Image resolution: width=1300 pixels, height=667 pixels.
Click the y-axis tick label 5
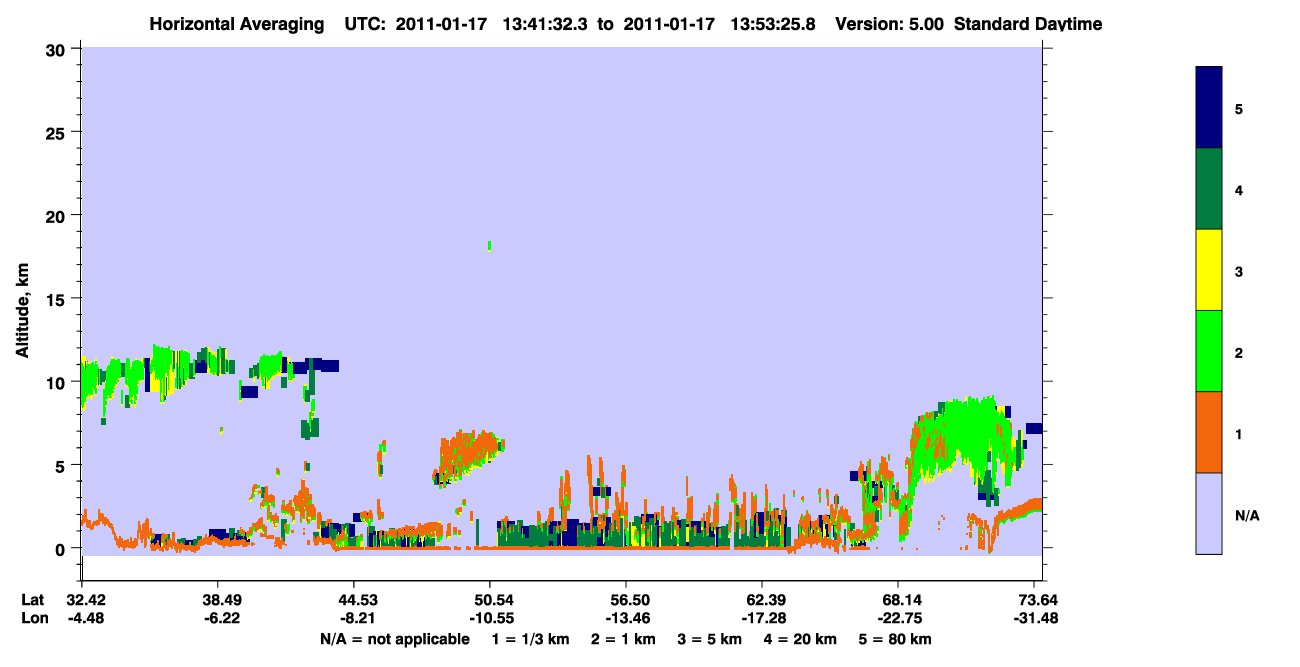coord(63,465)
